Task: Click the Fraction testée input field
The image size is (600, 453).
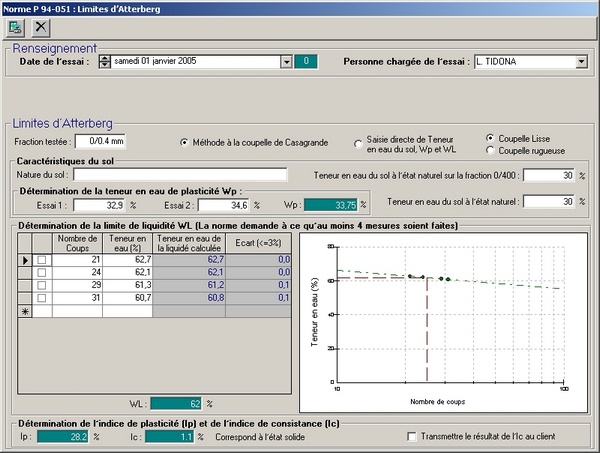Action: coord(101,141)
